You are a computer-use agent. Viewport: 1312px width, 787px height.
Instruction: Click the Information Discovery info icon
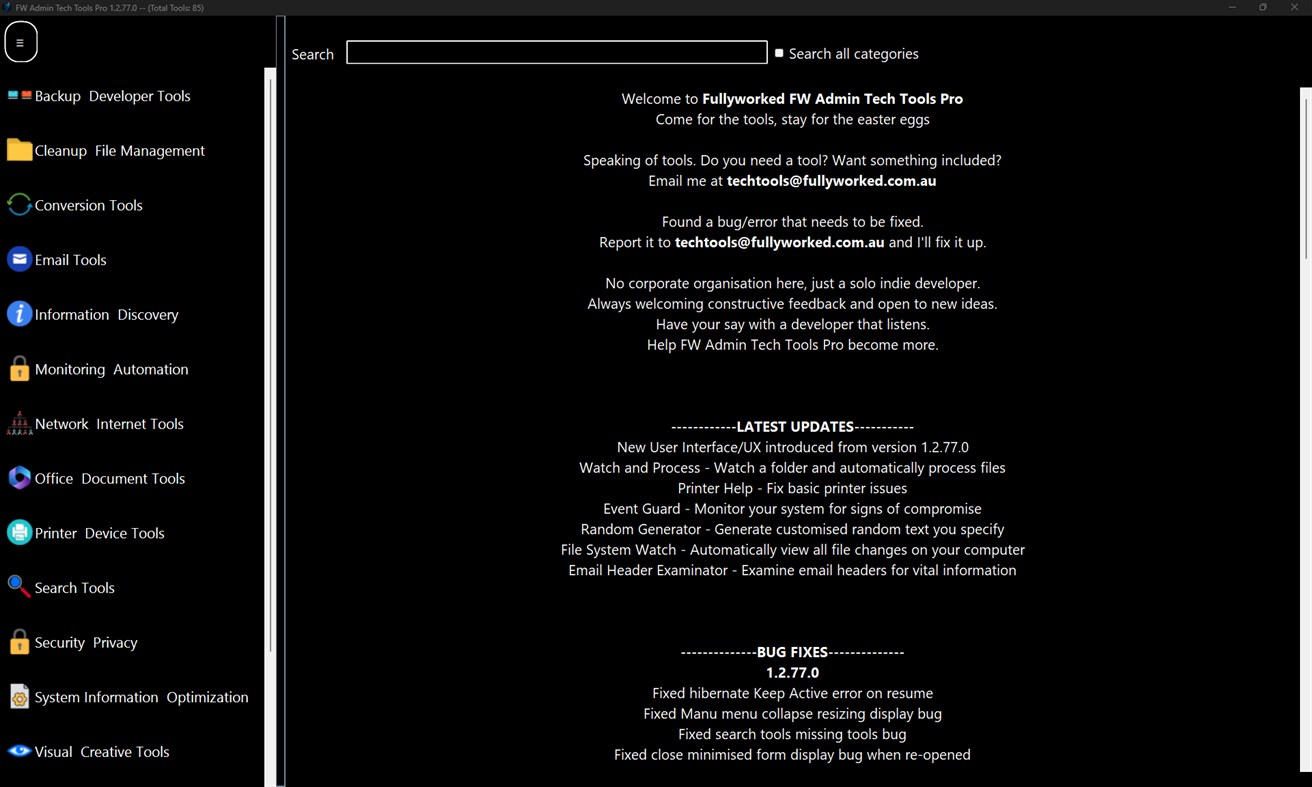coord(19,314)
